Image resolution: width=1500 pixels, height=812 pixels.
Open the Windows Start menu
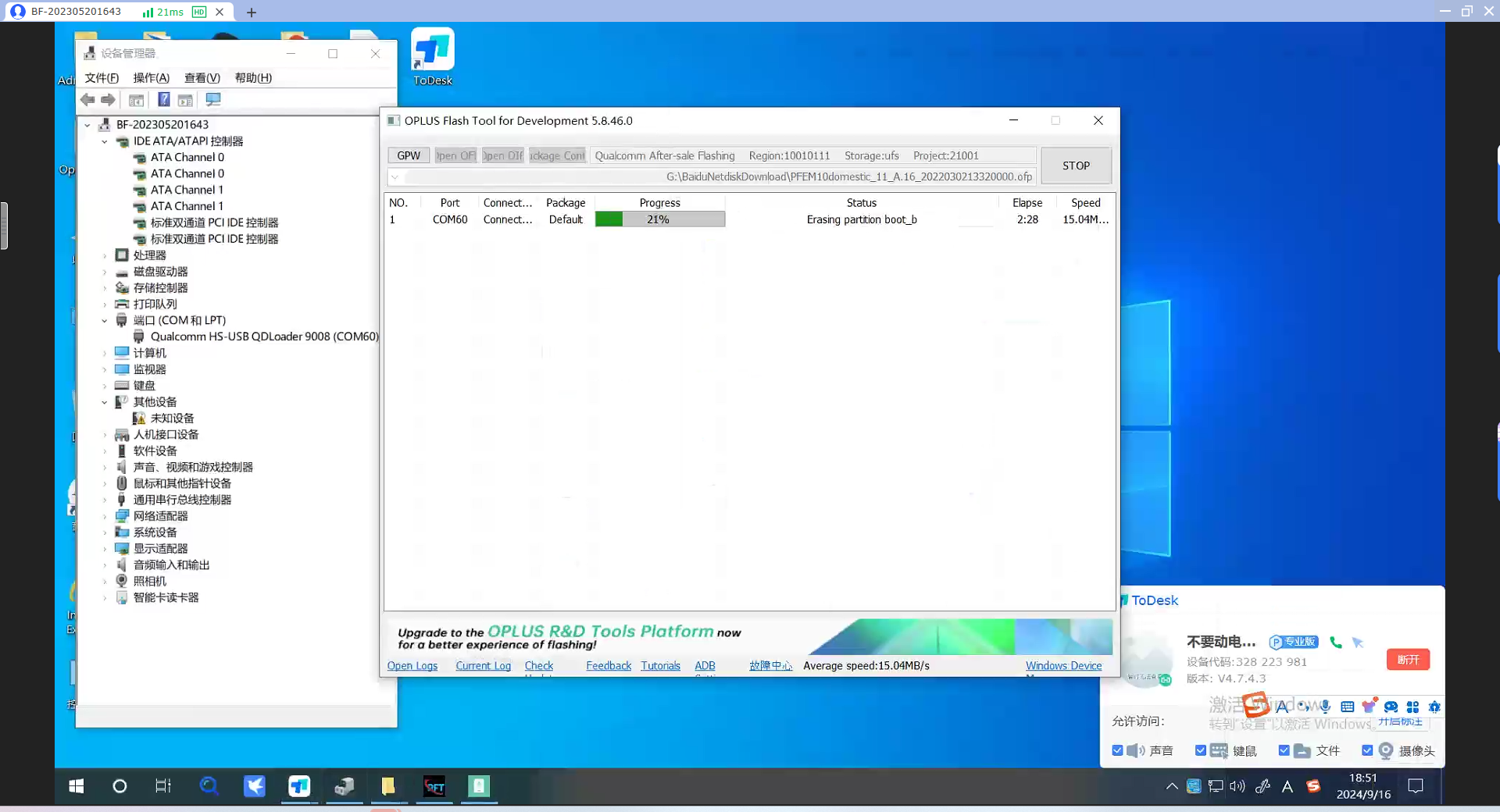tap(76, 786)
